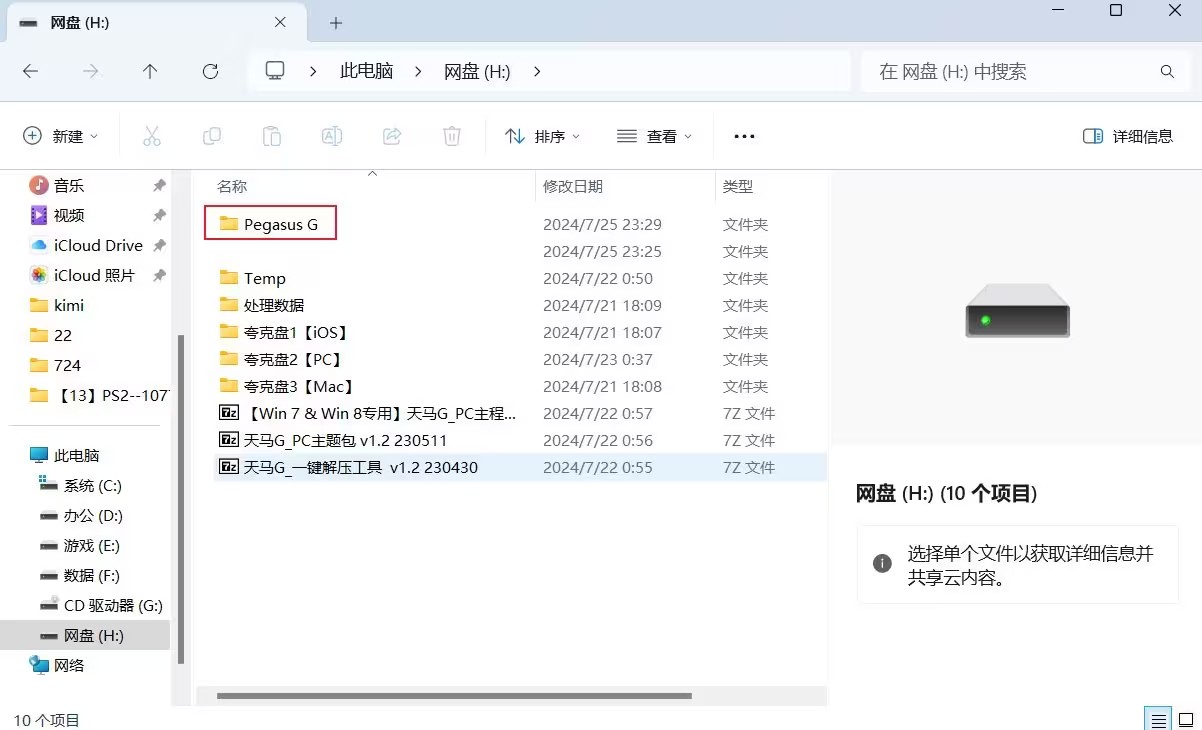The width and height of the screenshot is (1202, 730).
Task: Click the Cut scissors icon
Action: click(152, 136)
